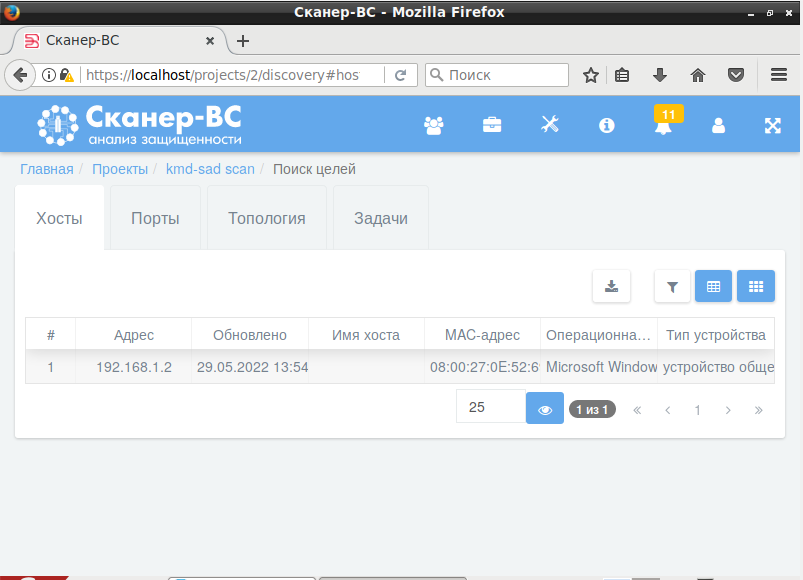Go to next page arrow
803x580 pixels.
pyautogui.click(x=728, y=410)
